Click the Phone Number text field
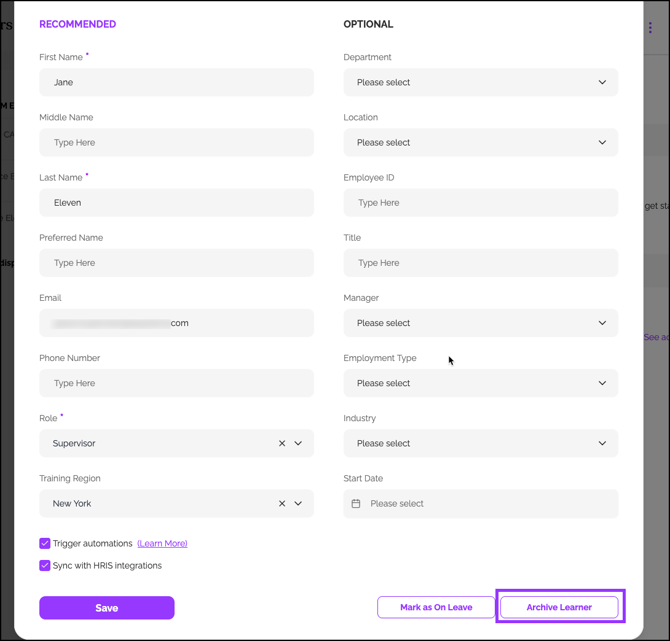Viewport: 670px width, 641px height. tap(176, 383)
